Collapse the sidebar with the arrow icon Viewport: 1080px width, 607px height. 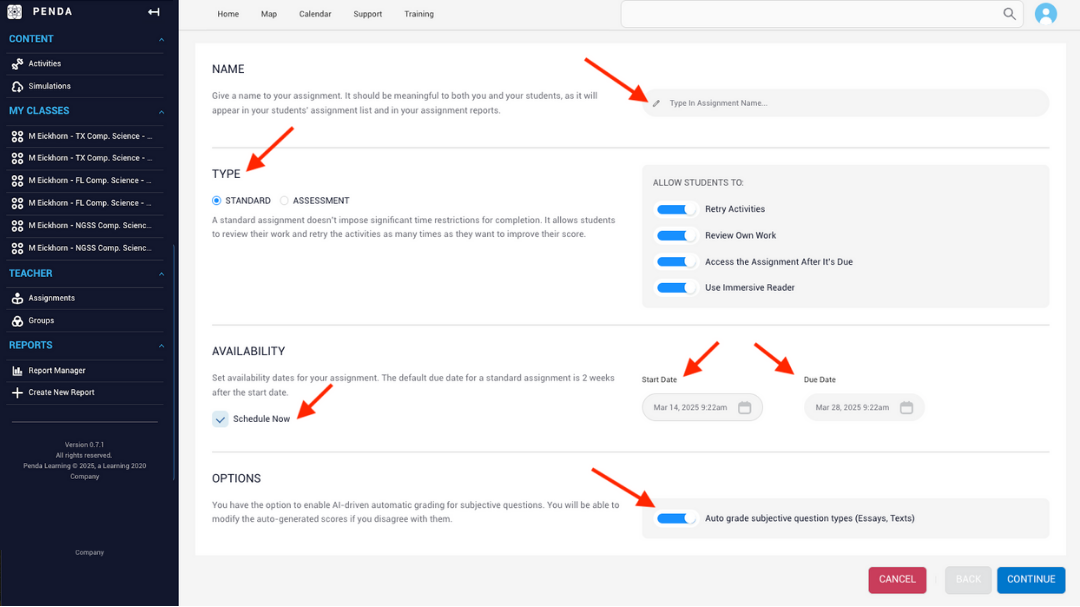coord(152,12)
